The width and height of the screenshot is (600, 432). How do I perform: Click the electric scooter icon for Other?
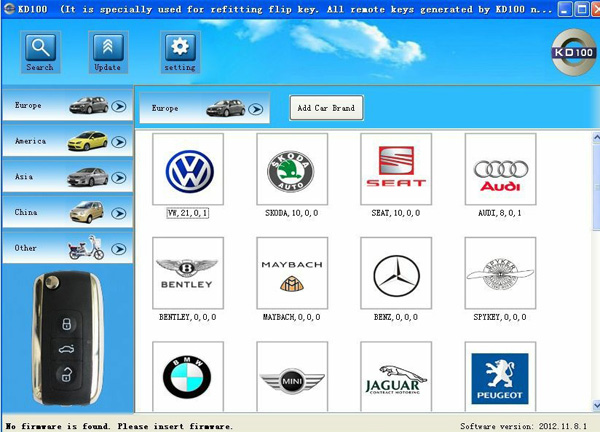click(x=86, y=248)
